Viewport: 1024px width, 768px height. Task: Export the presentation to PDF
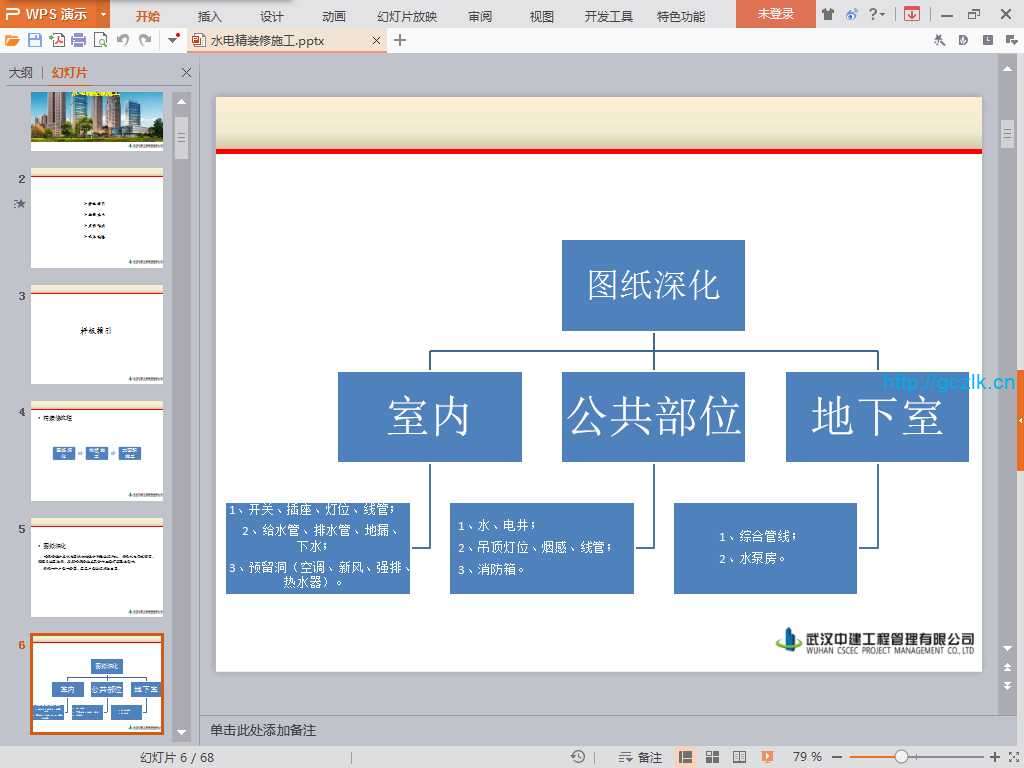pos(57,40)
